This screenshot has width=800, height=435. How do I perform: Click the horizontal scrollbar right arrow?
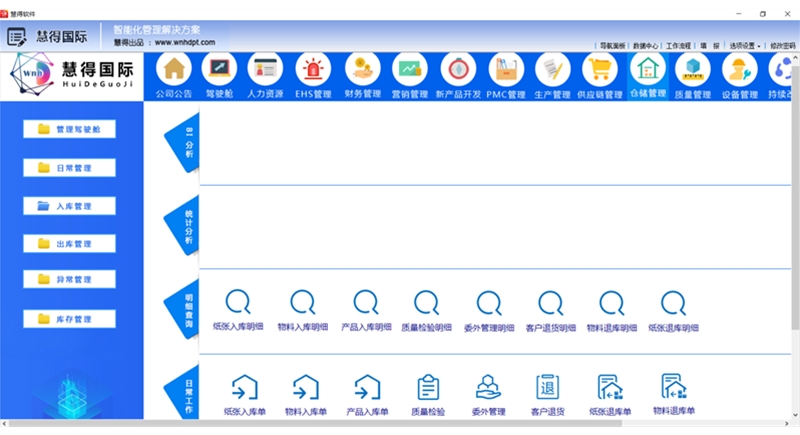click(787, 424)
